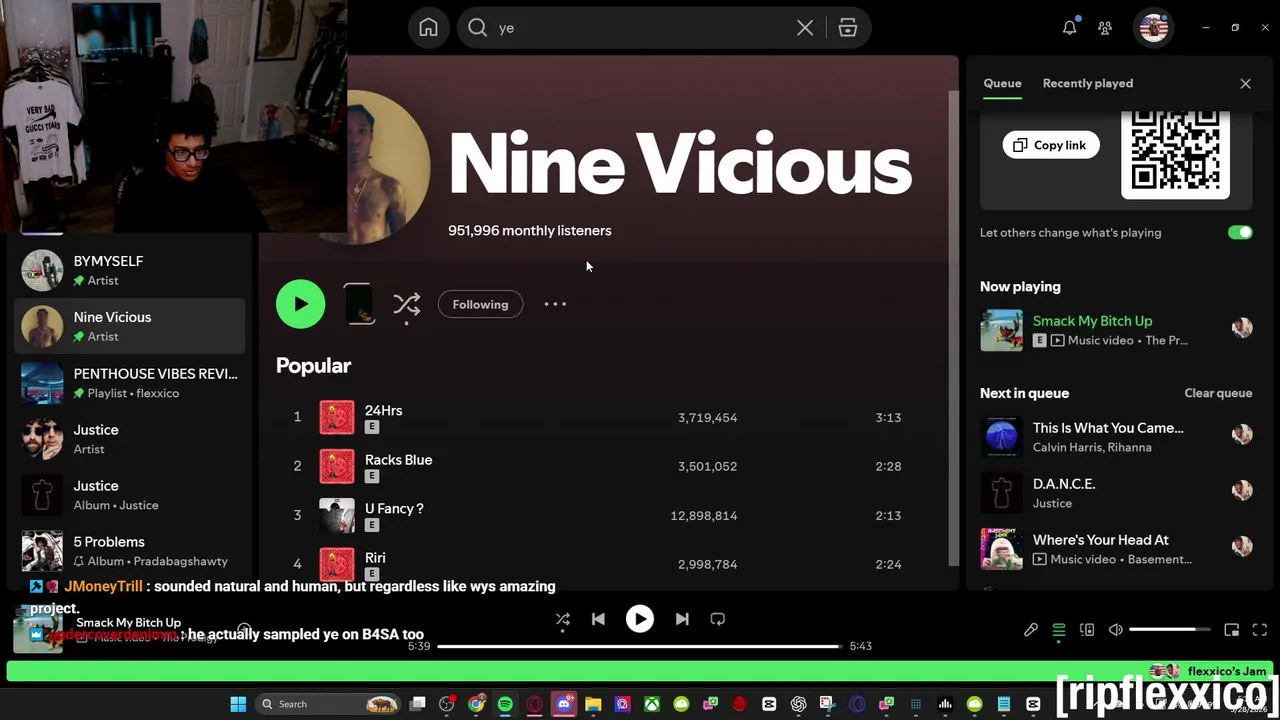Screen dimensions: 1280x720
Task: Switch to the Recently played tab
Action: [x=1088, y=83]
